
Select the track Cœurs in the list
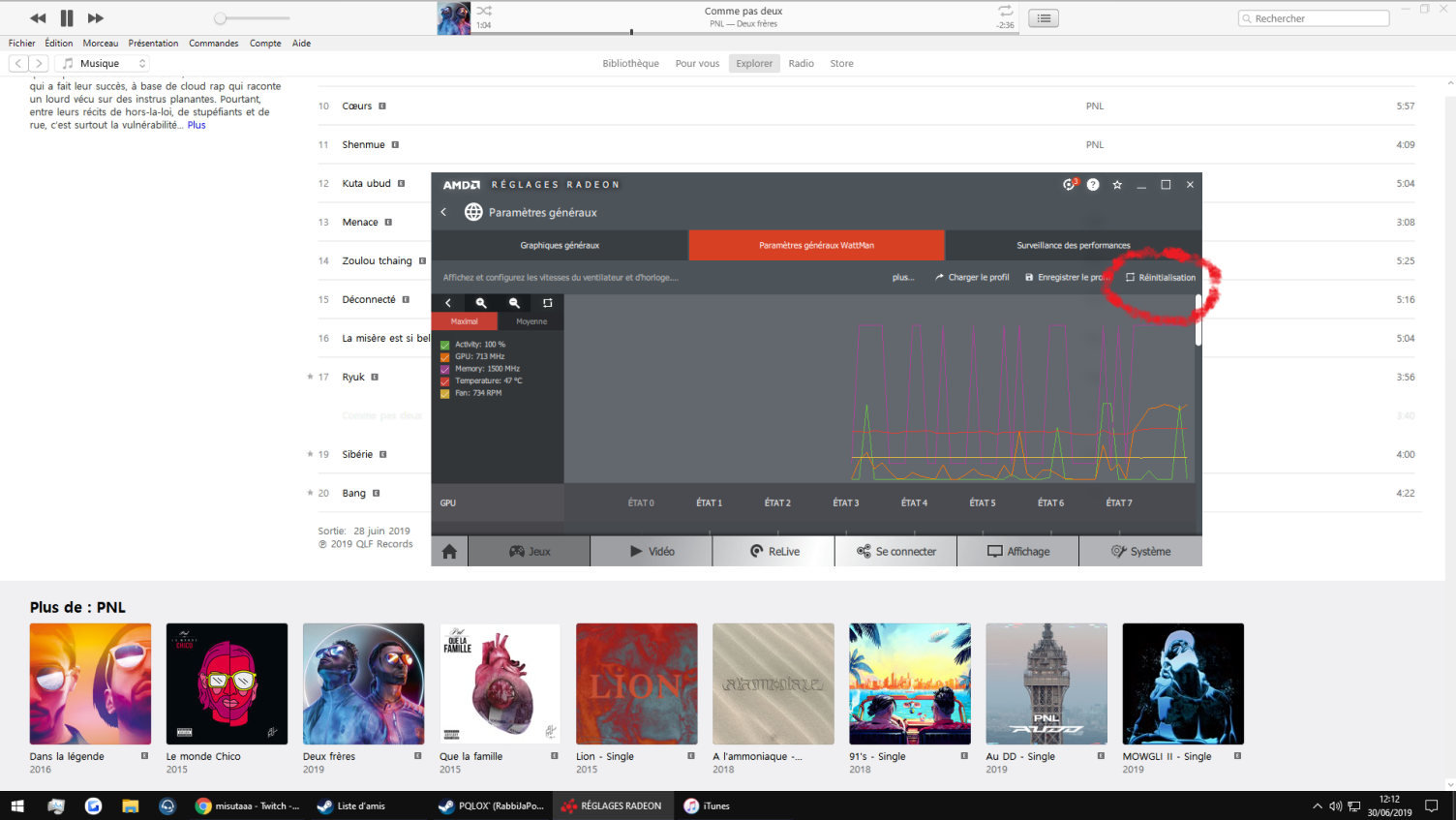tap(357, 106)
